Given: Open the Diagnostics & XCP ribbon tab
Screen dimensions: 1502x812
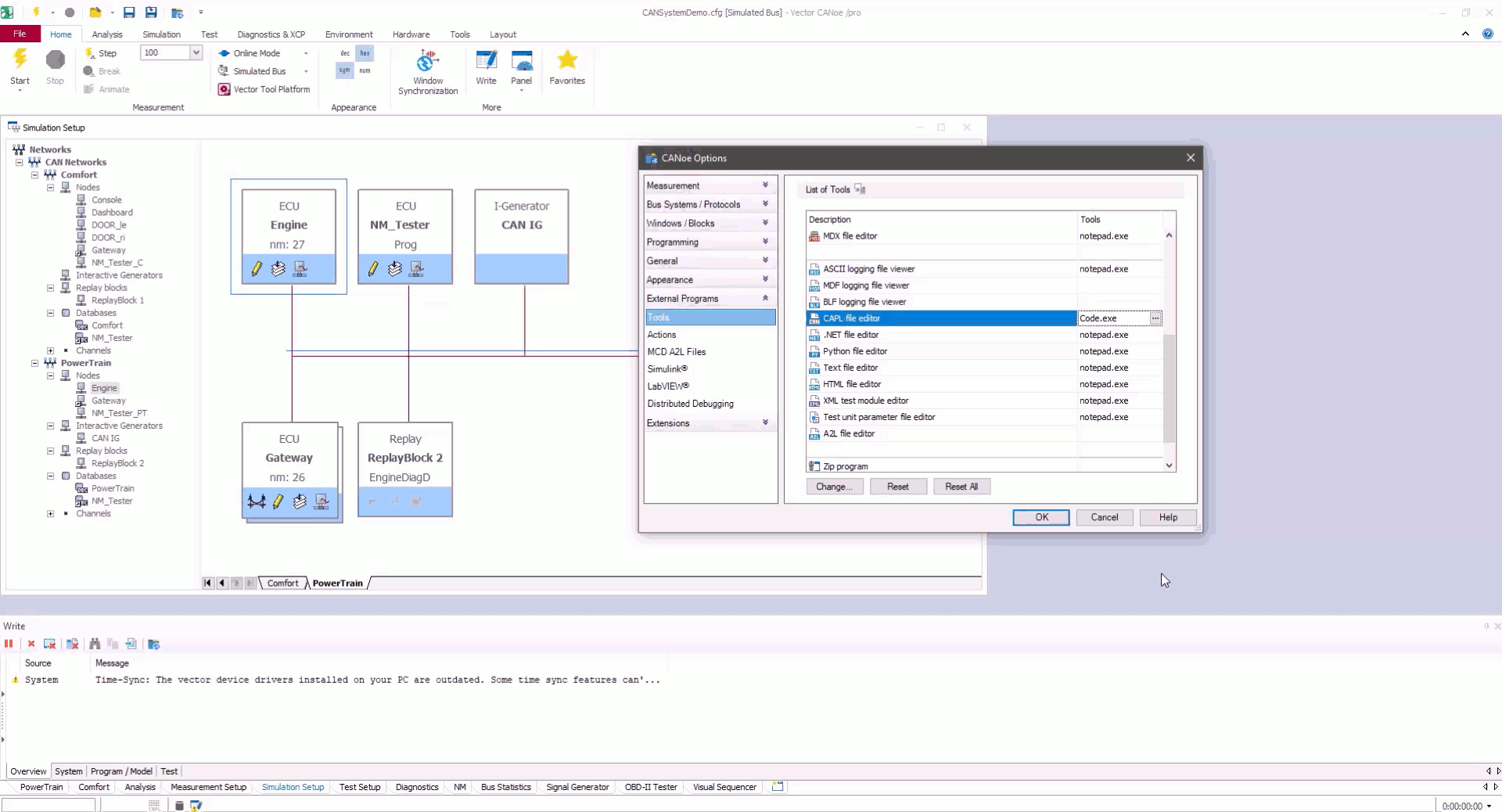Looking at the screenshot, I should (271, 34).
